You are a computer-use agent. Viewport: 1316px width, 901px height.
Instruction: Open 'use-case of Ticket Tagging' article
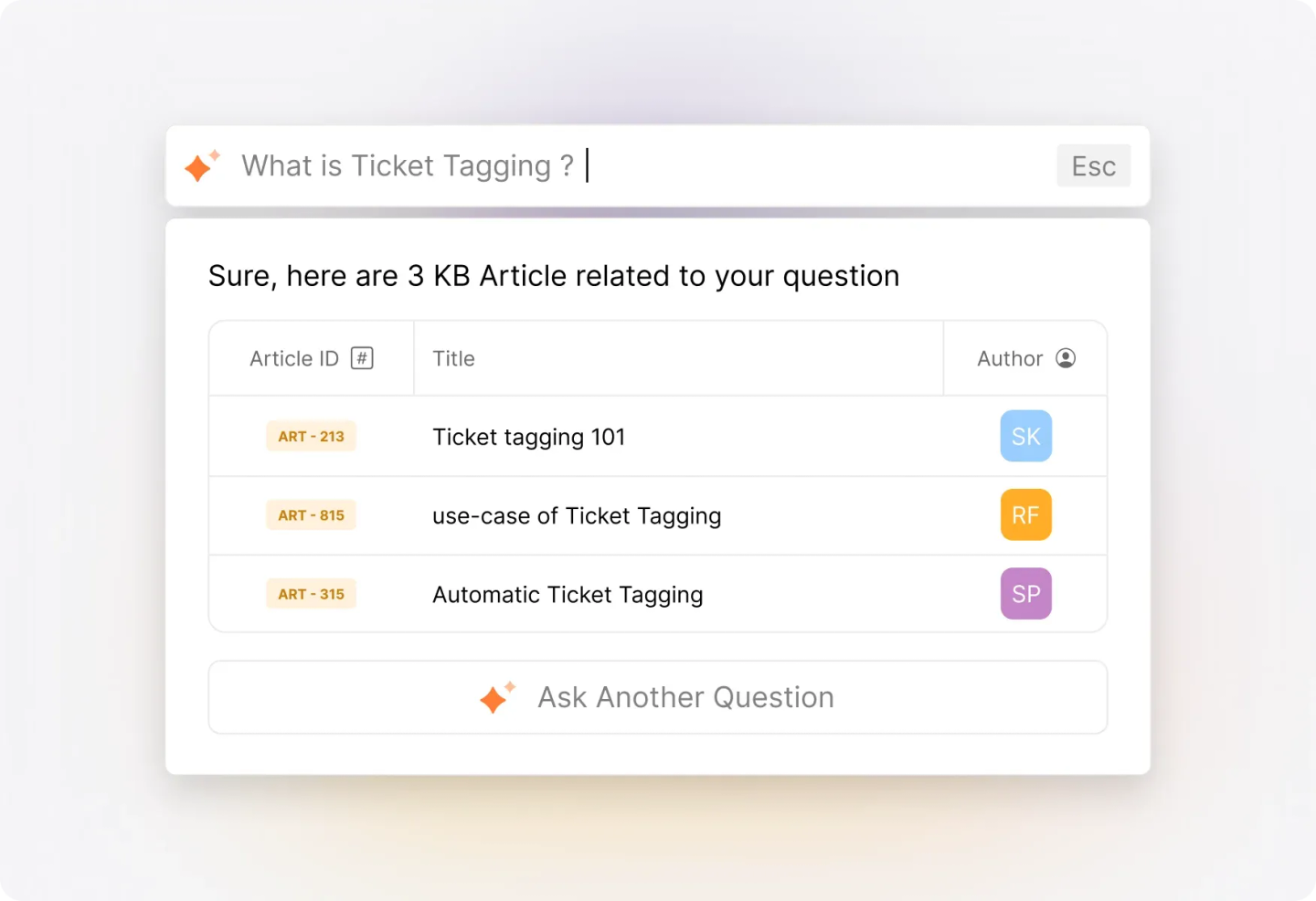tap(577, 516)
